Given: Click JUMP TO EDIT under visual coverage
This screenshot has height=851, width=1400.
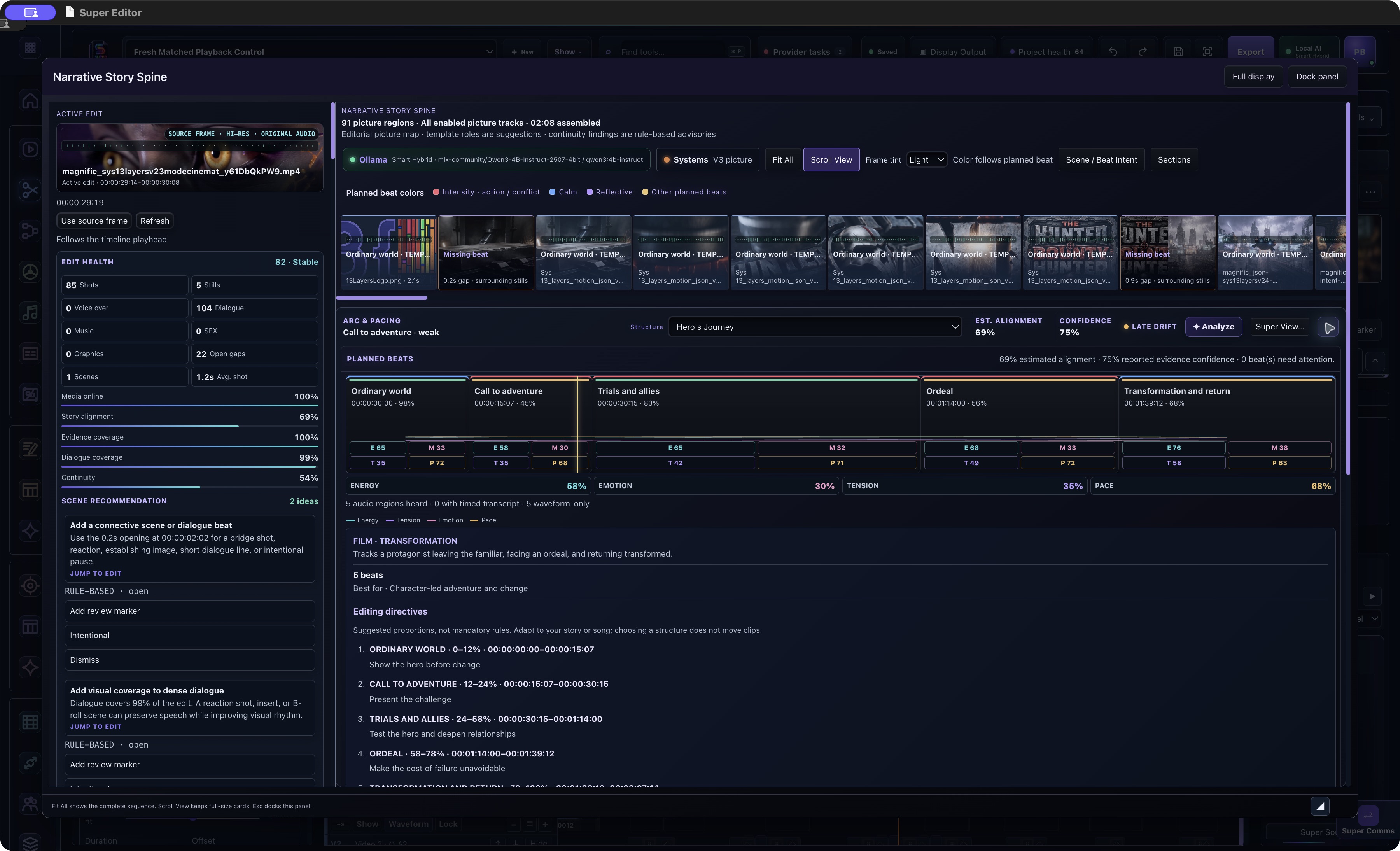Looking at the screenshot, I should click(x=95, y=727).
